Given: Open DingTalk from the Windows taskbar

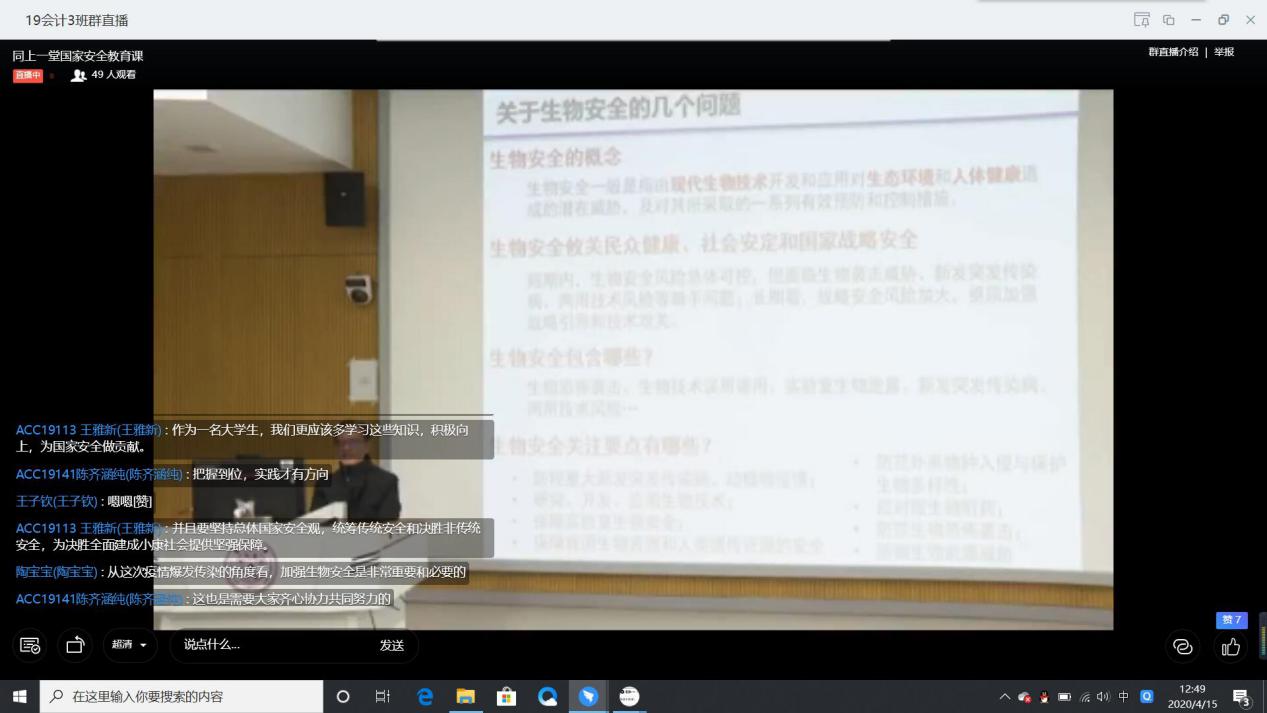Looking at the screenshot, I should [588, 697].
